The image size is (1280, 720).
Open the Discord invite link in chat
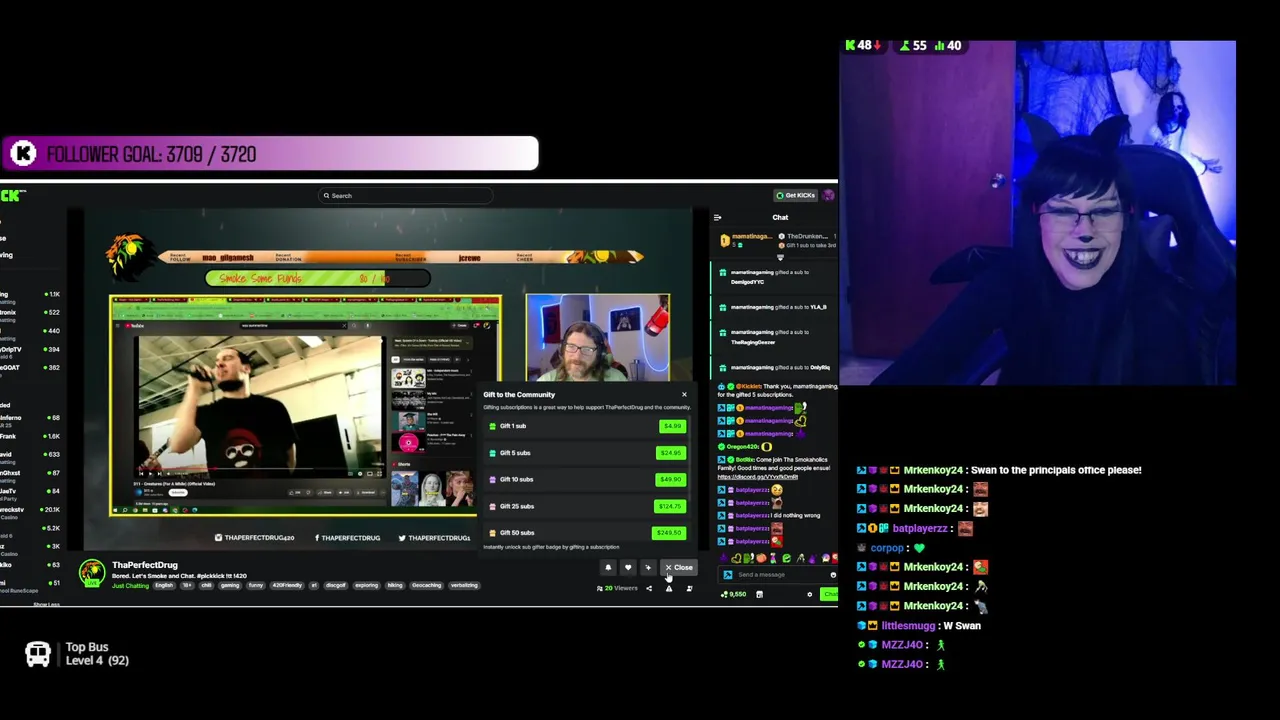(757, 477)
